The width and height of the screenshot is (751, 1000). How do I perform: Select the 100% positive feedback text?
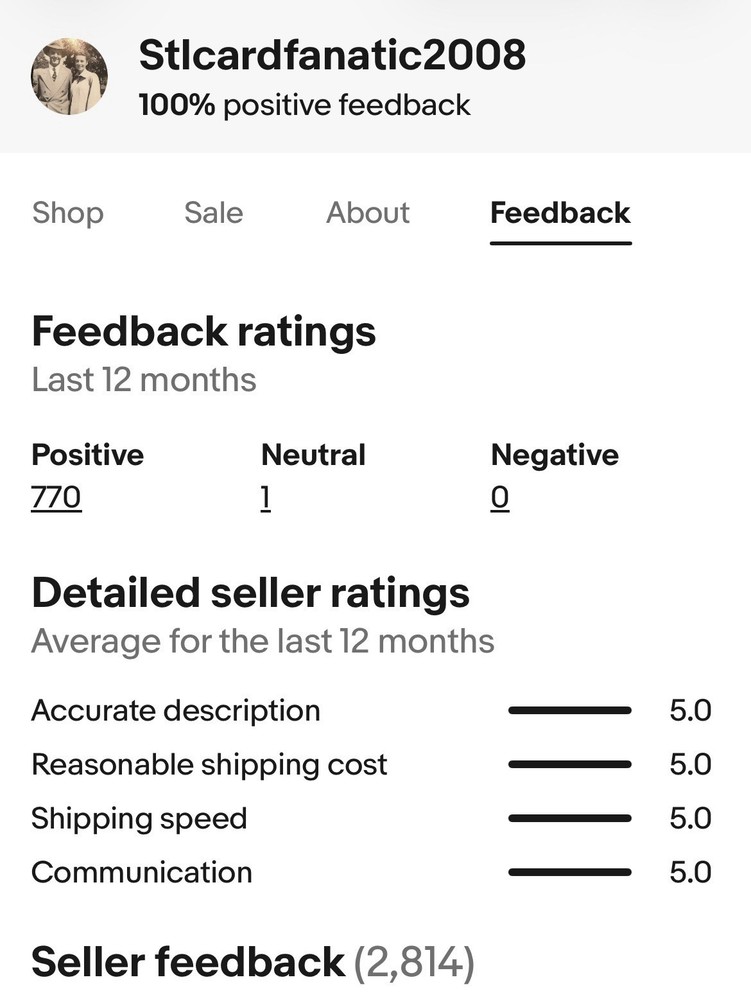coord(304,105)
